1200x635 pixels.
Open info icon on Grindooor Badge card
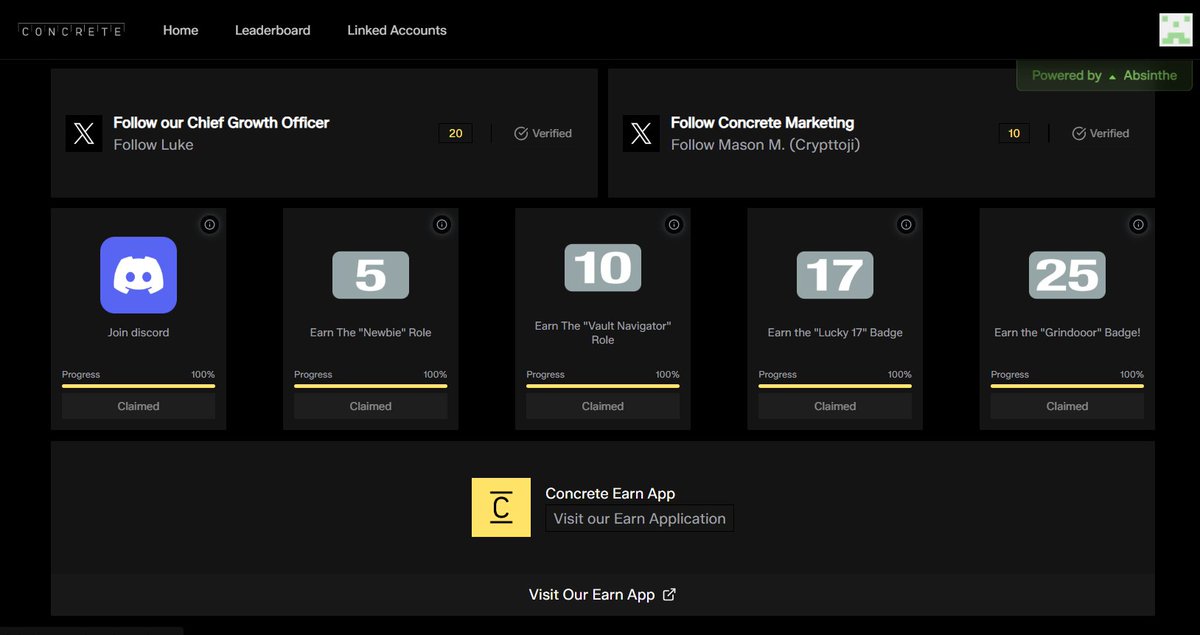point(1138,225)
